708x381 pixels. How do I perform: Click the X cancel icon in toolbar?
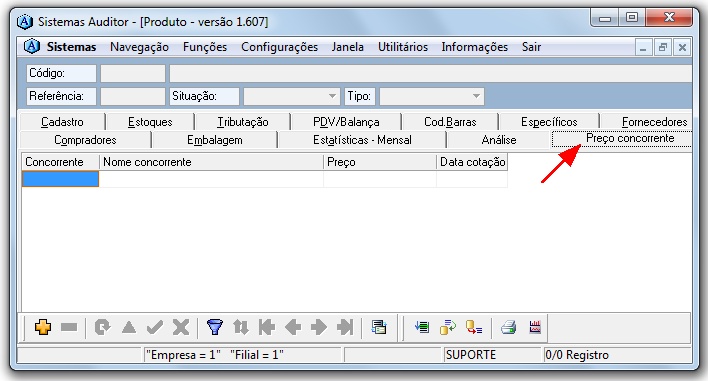181,327
